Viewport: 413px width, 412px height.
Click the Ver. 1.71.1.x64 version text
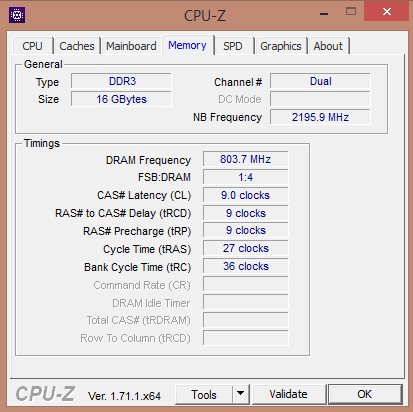pos(124,396)
